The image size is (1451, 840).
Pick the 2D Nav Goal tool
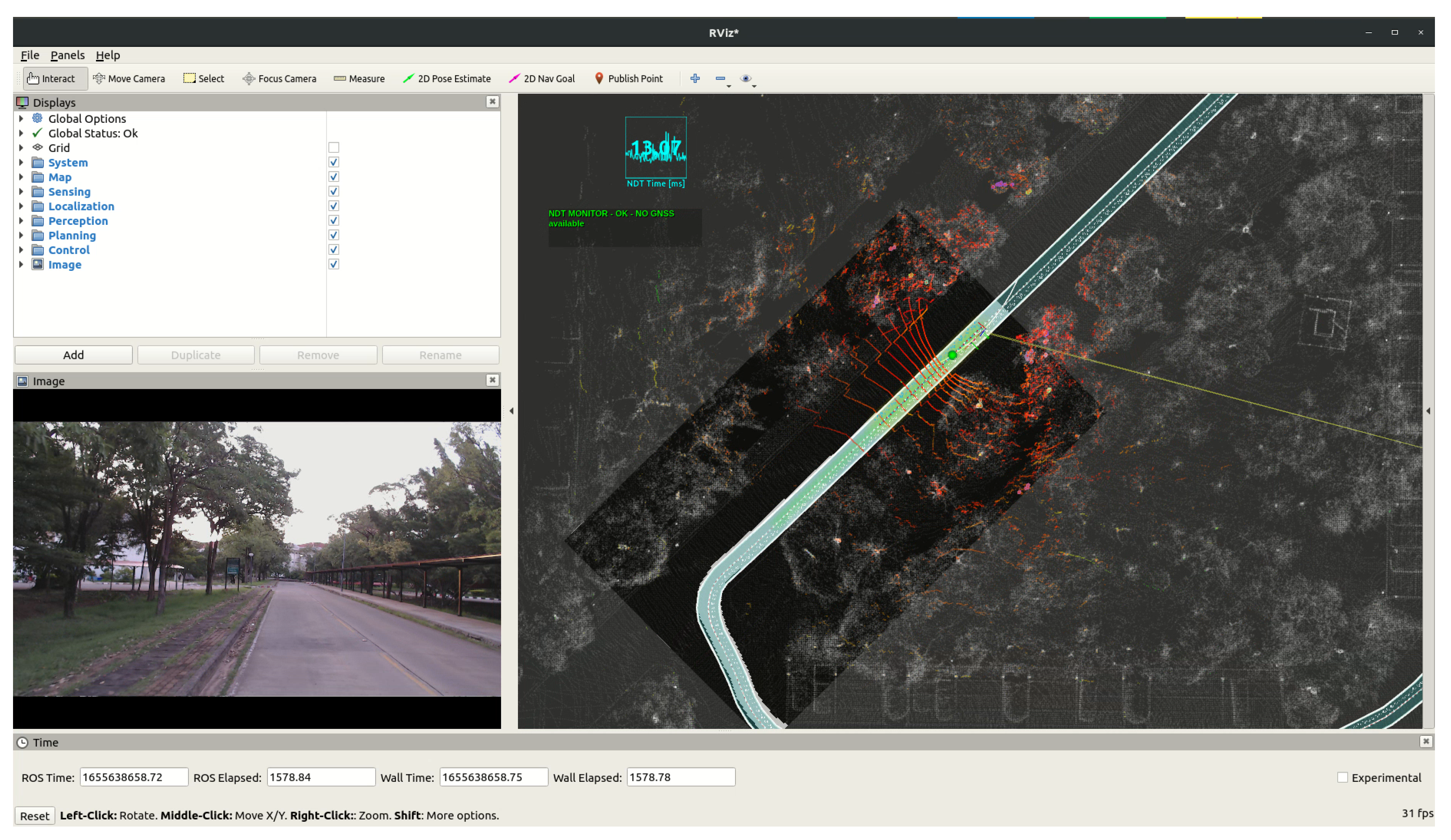pyautogui.click(x=542, y=79)
